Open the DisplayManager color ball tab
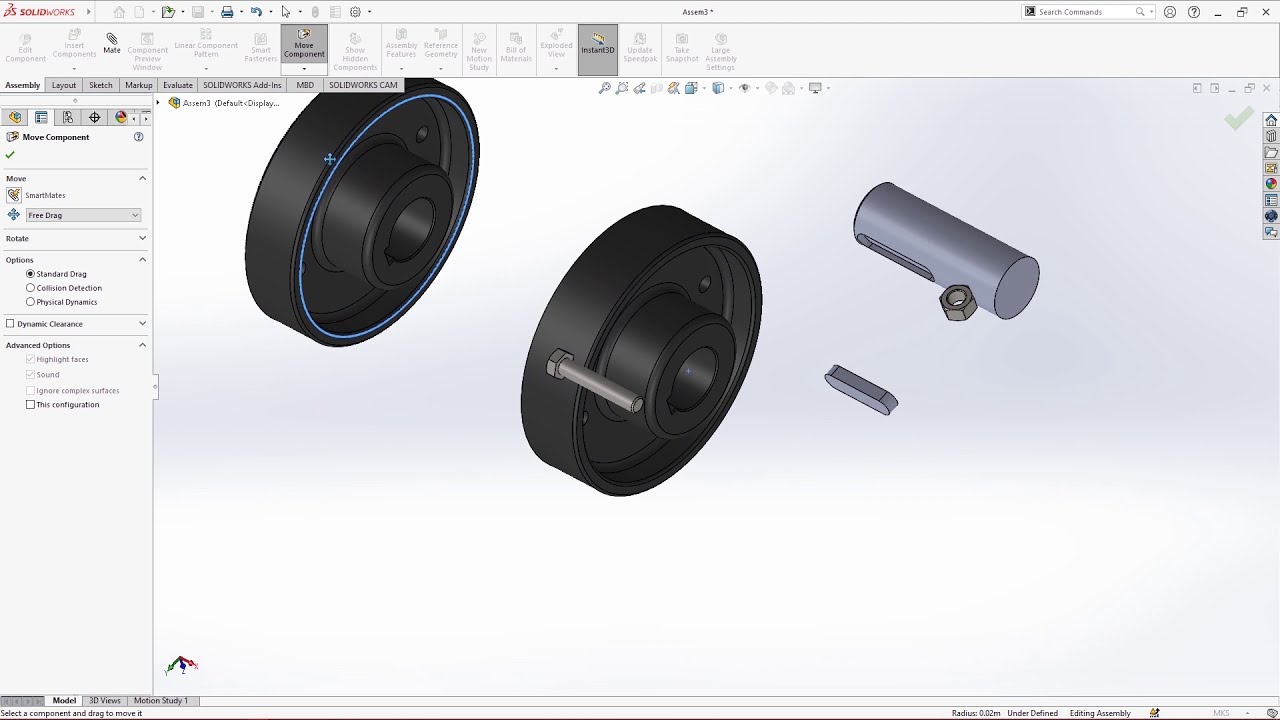 [121, 117]
